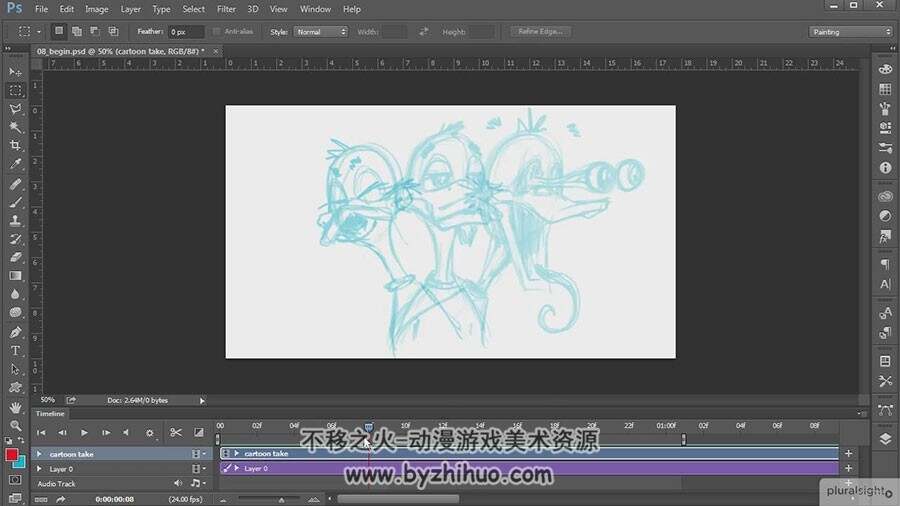The height and width of the screenshot is (506, 900).
Task: Open the Image menu
Action: 96,9
